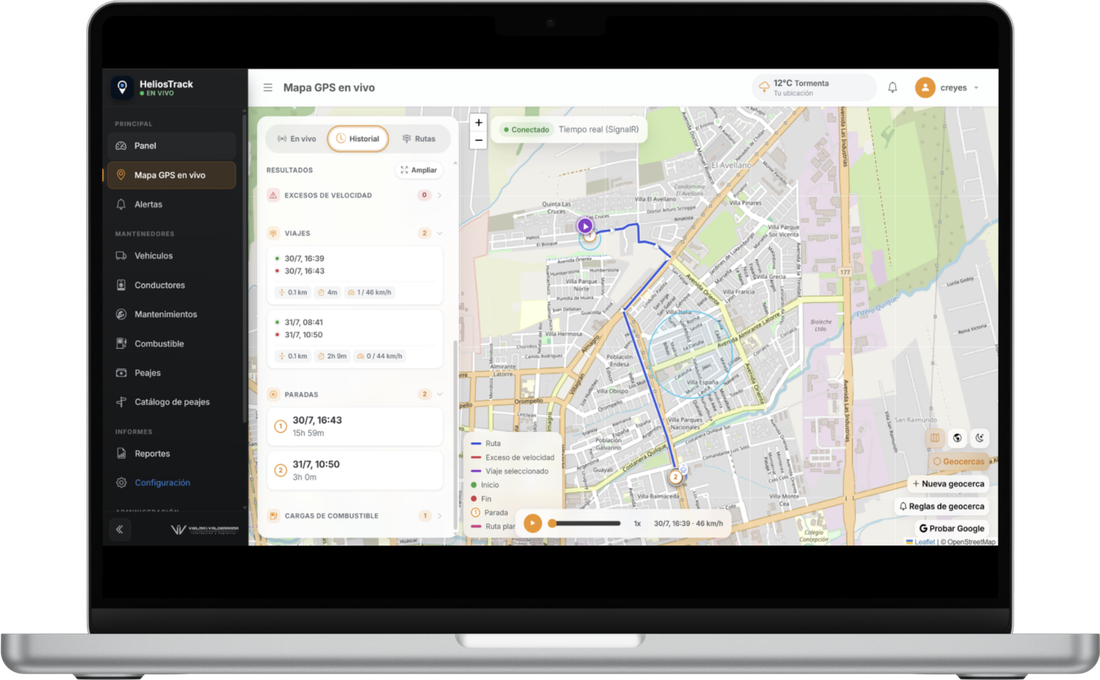Click the Cargas de combustible fuel icon
Viewport: 1100px width, 680px height.
point(273,516)
